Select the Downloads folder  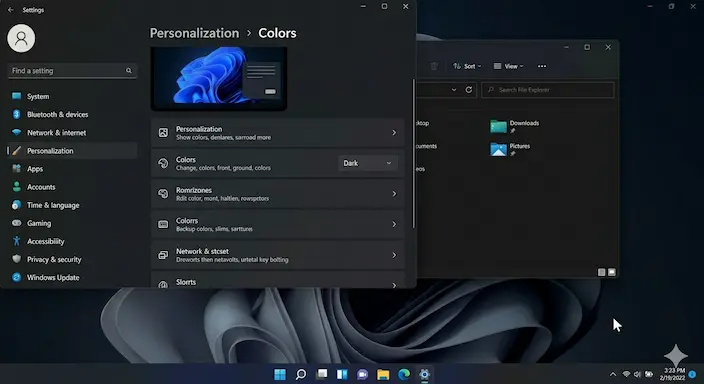coord(515,126)
